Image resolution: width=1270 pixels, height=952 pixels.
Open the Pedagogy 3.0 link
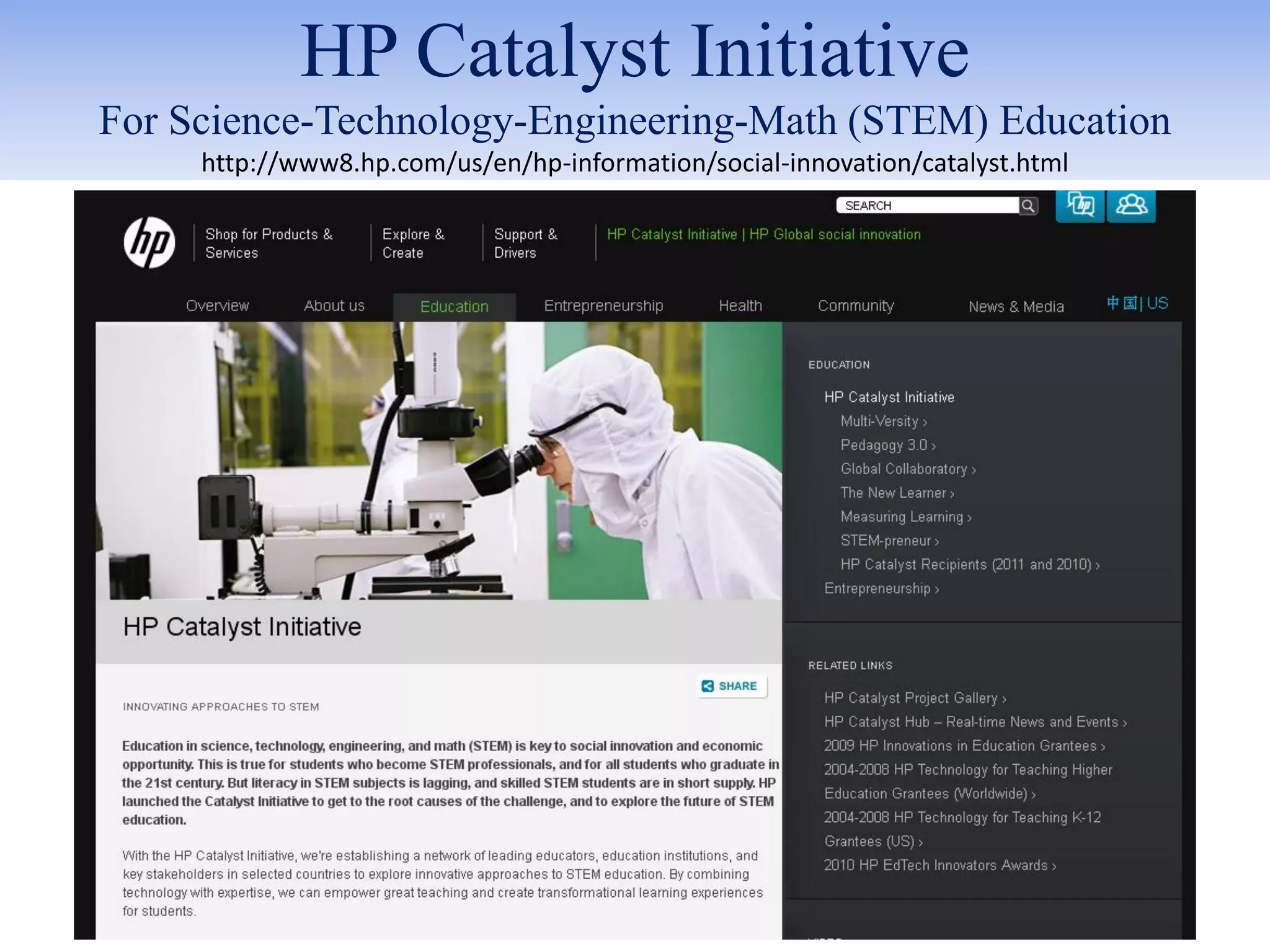tap(888, 445)
